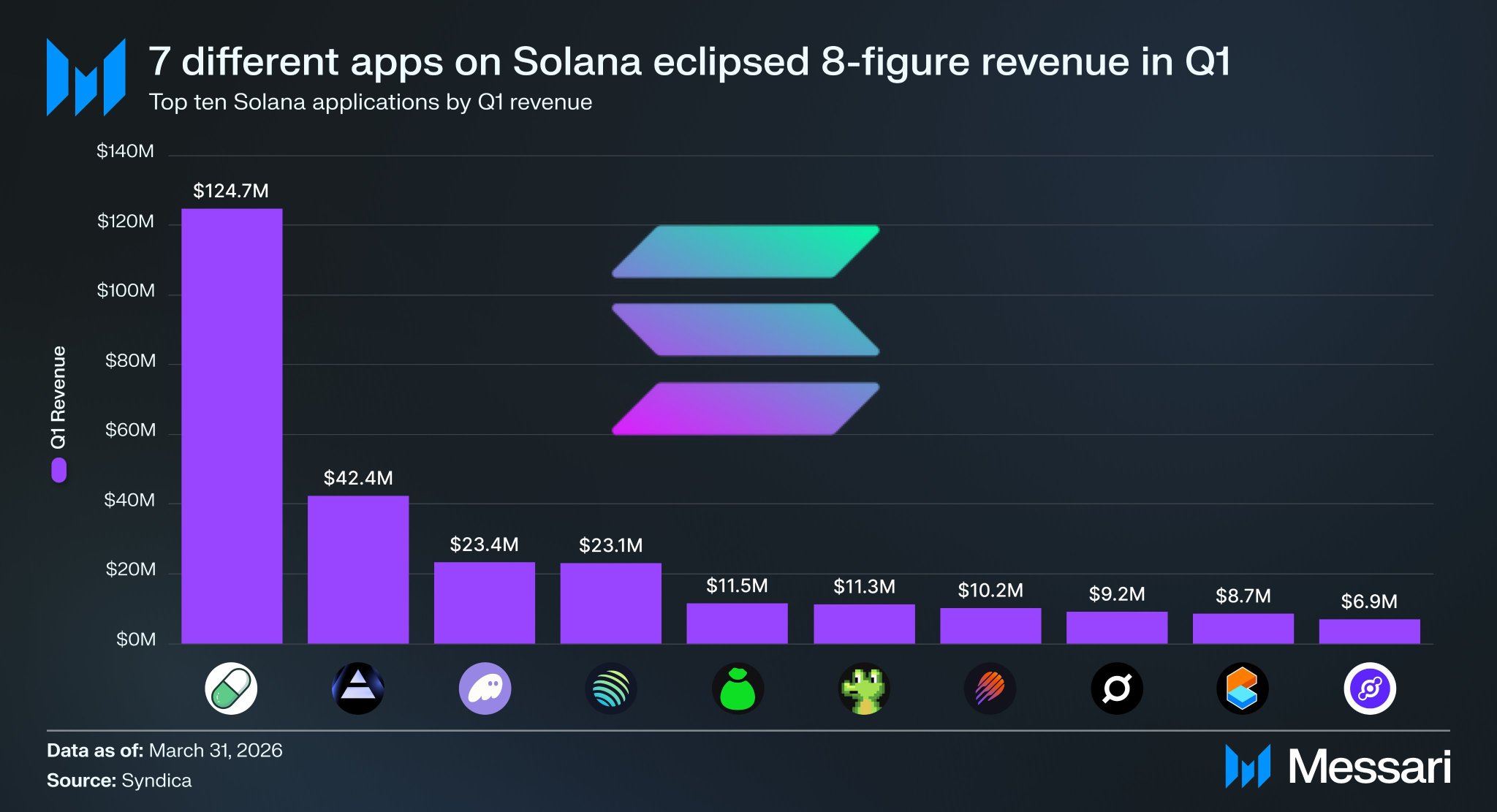1497x812 pixels.
Task: Click the Messari wordmark at bottom right
Action: click(1368, 767)
